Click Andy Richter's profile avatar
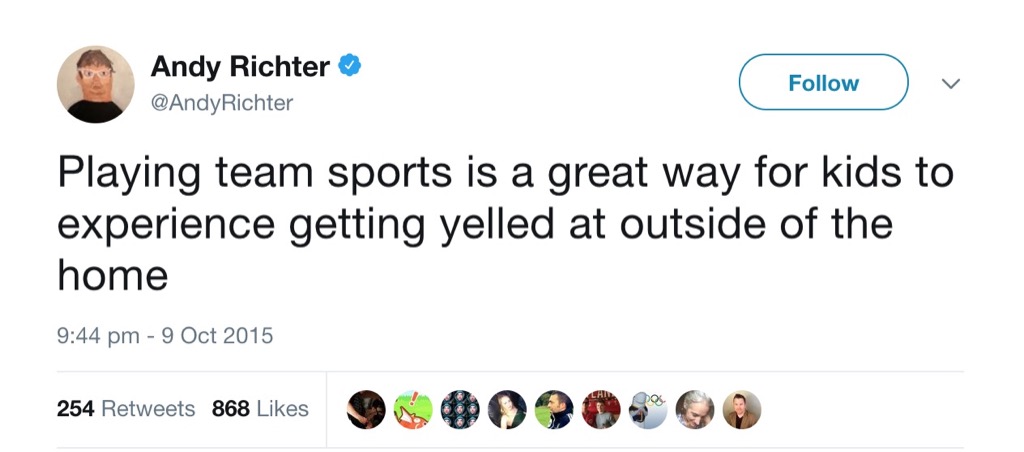 [95, 84]
